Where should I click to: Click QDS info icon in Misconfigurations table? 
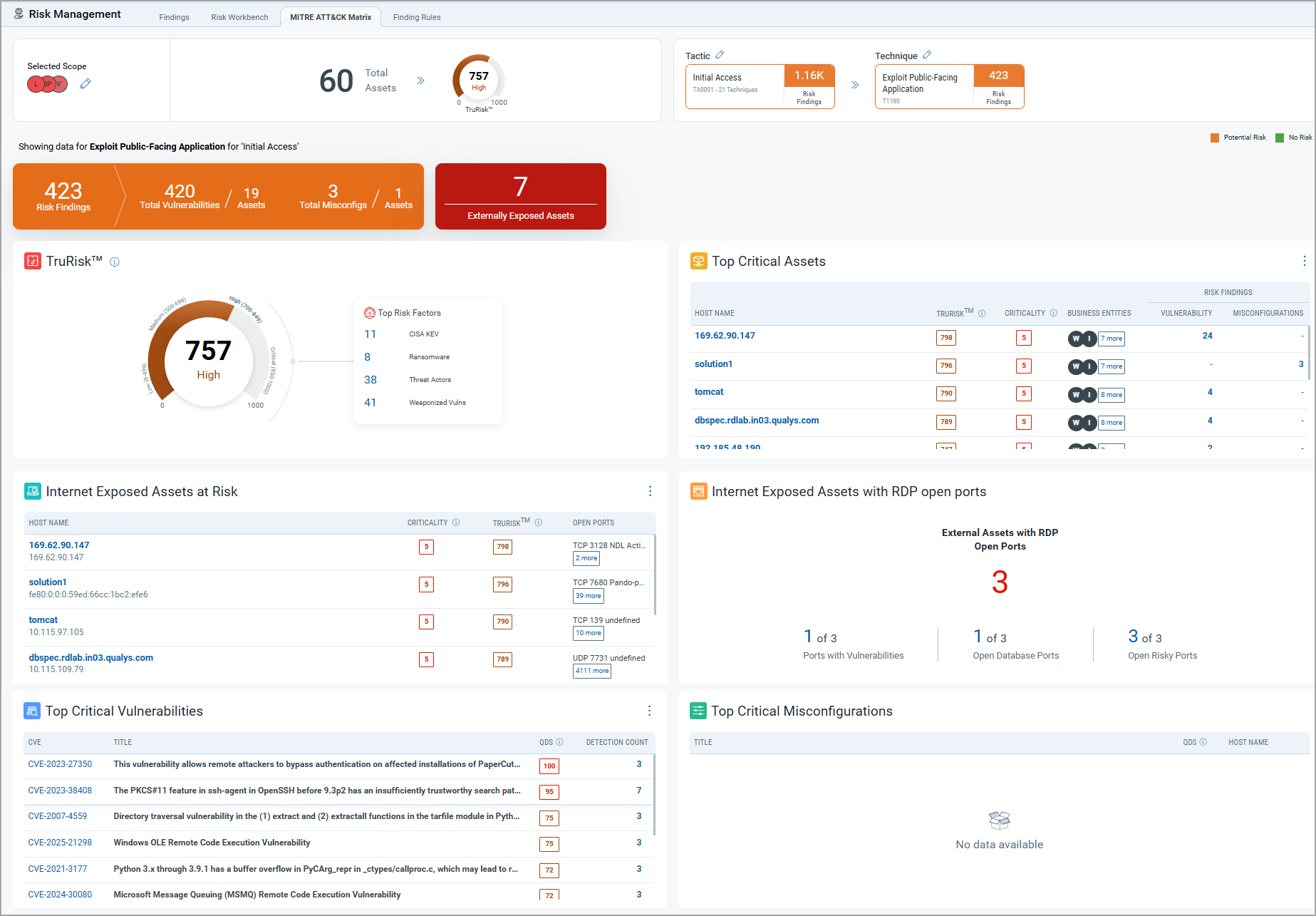pyautogui.click(x=1203, y=742)
